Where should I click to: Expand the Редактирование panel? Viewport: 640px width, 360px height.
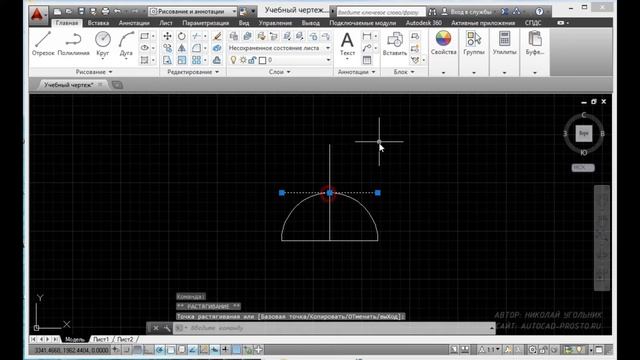pyautogui.click(x=193, y=72)
